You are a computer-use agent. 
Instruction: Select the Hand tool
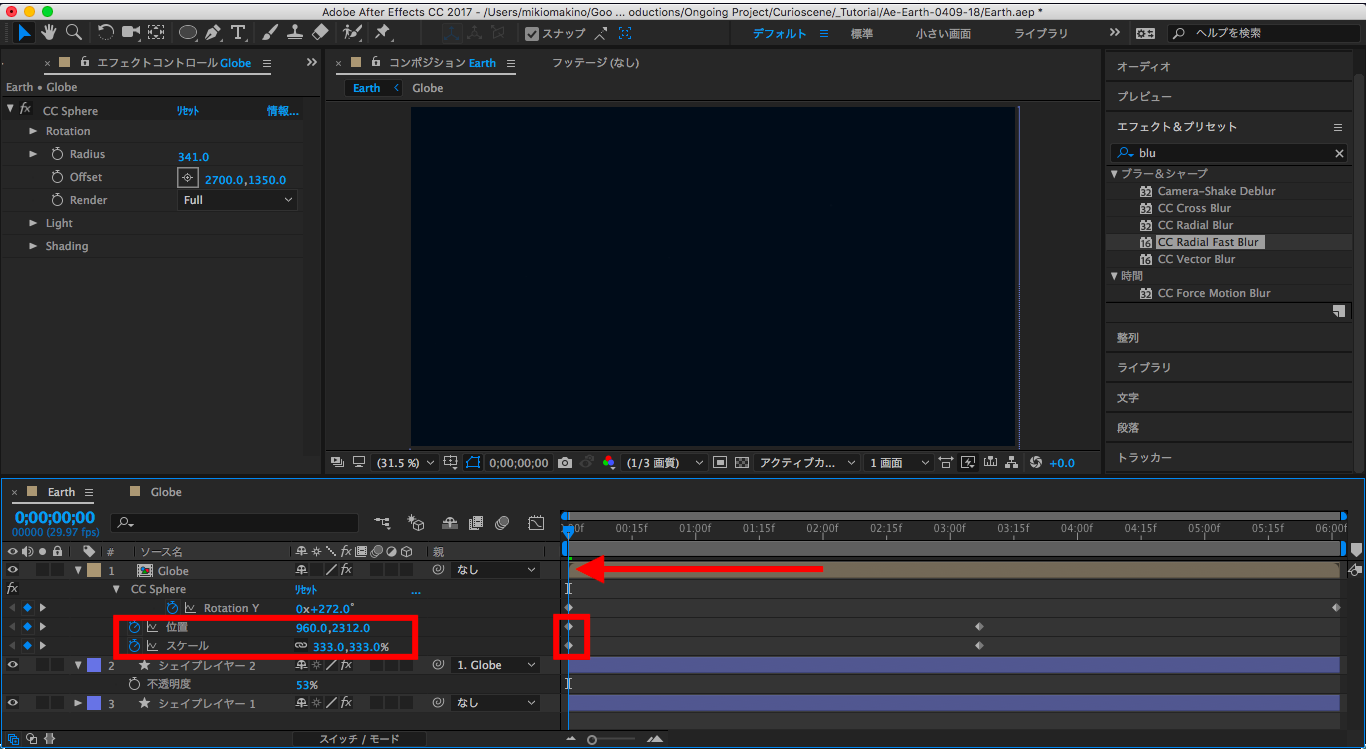point(49,32)
